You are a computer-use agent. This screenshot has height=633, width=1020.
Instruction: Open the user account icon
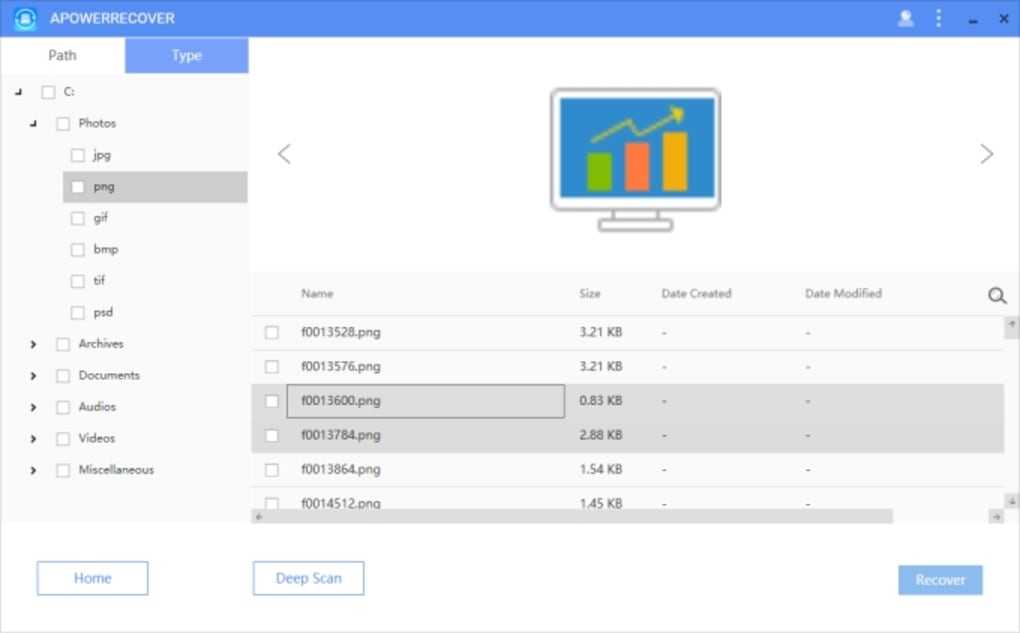pos(906,18)
